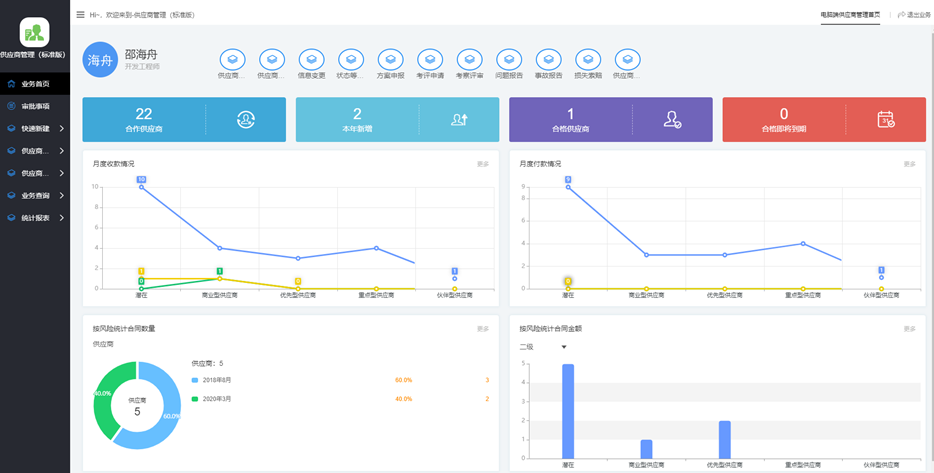The width and height of the screenshot is (934, 473).
Task: Open the 信息变更 shortcut icon
Action: [312, 60]
